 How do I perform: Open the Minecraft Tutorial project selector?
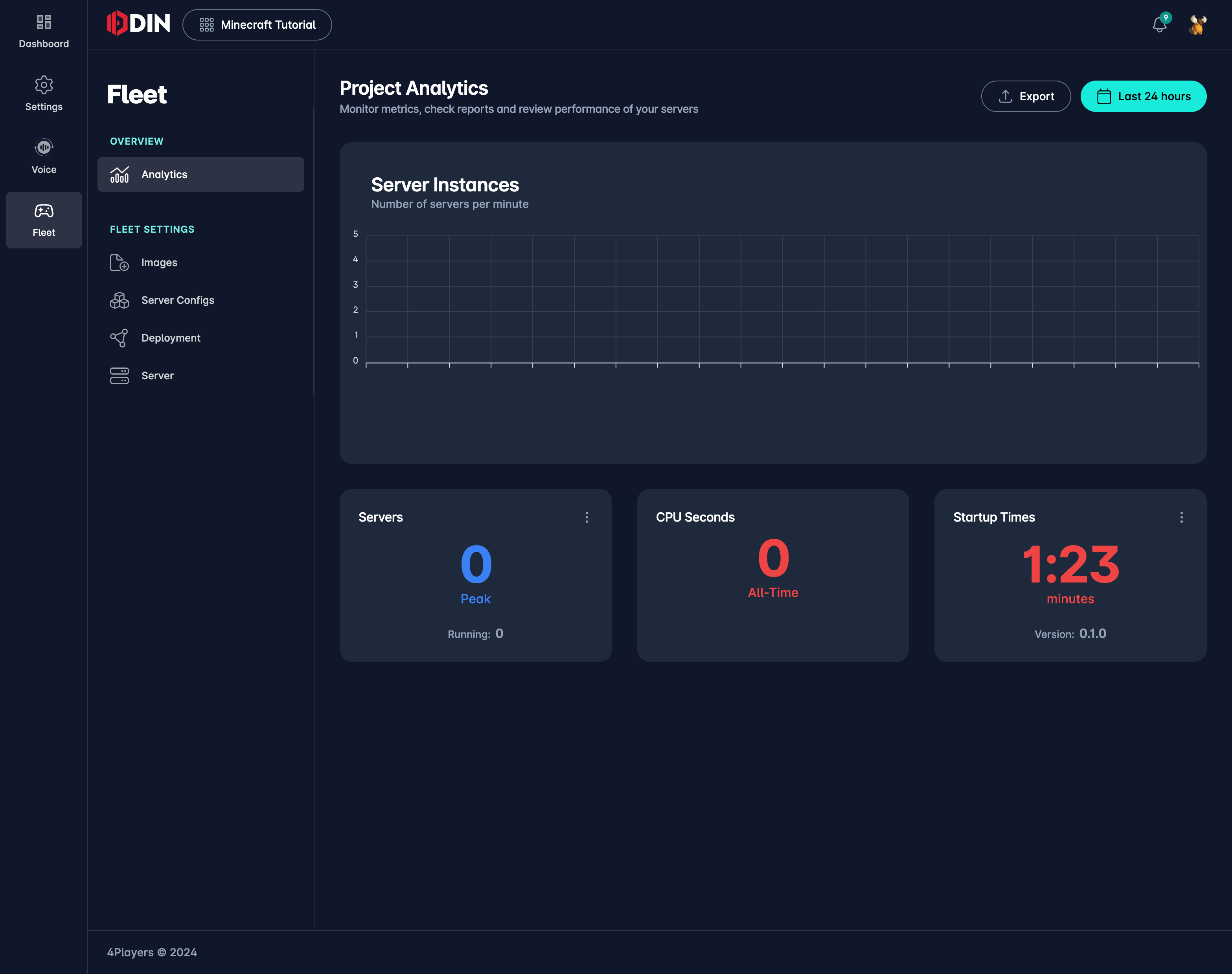(257, 24)
